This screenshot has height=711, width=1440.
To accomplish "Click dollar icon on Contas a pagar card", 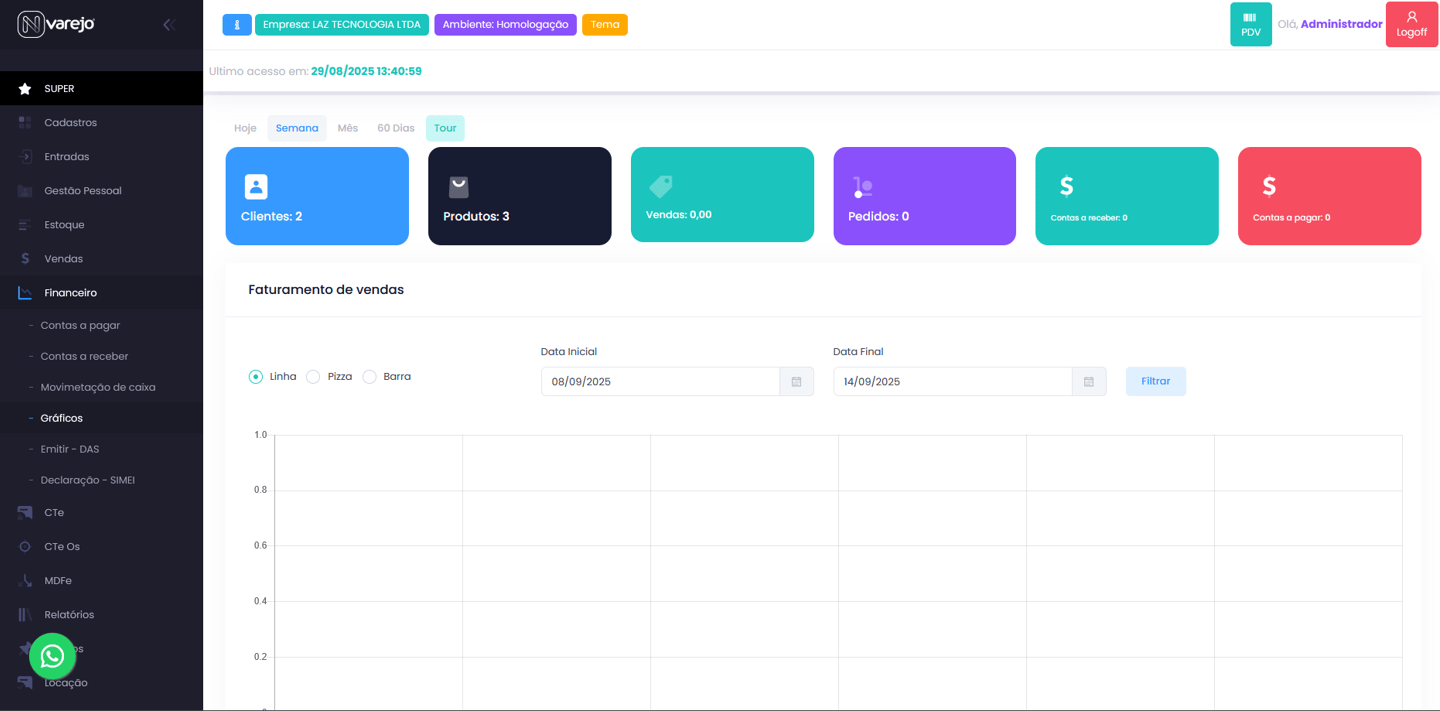I will 1269,186.
